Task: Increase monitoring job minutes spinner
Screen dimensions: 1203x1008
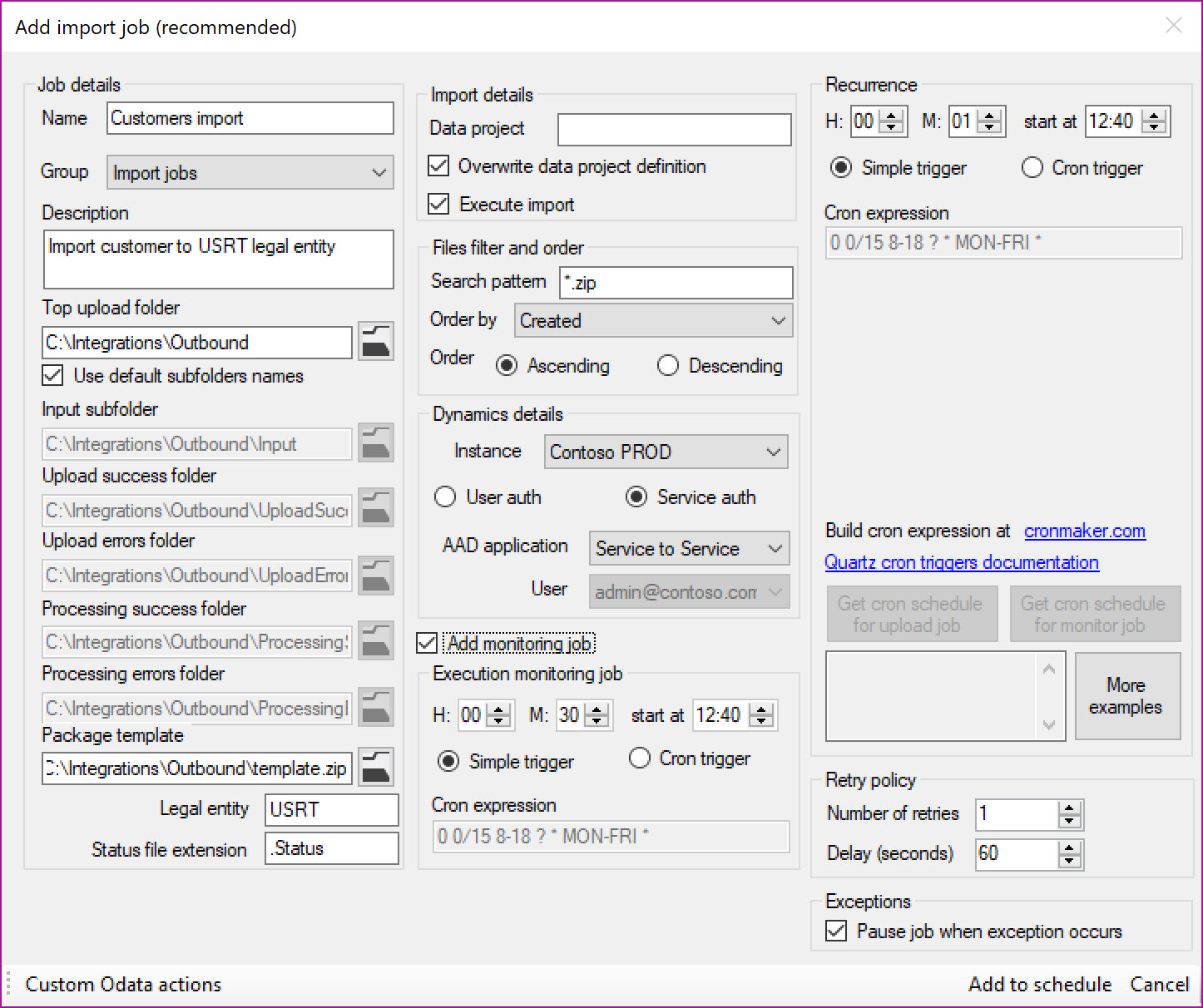Action: (597, 709)
